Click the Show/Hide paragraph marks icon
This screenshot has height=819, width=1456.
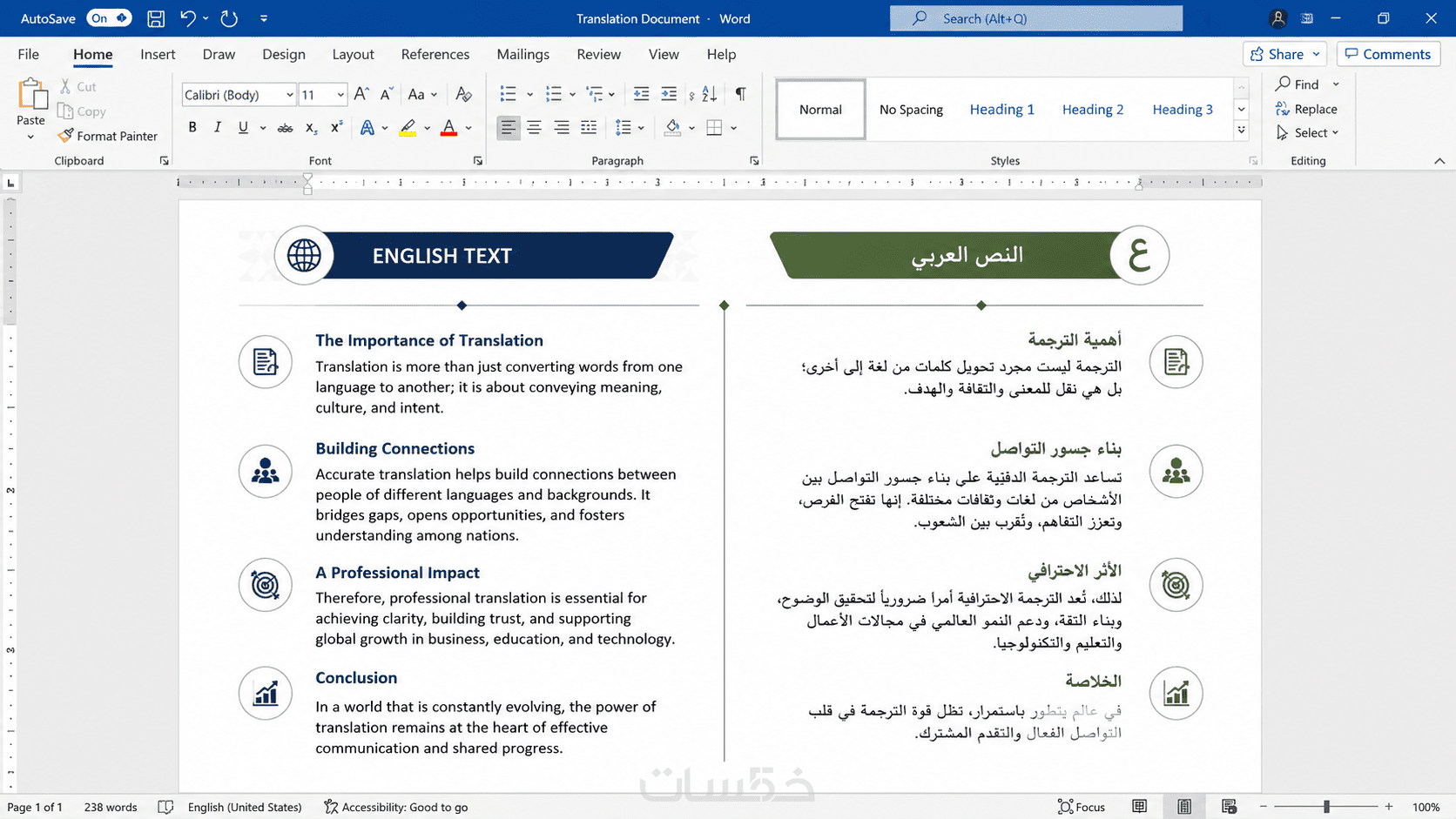(740, 94)
